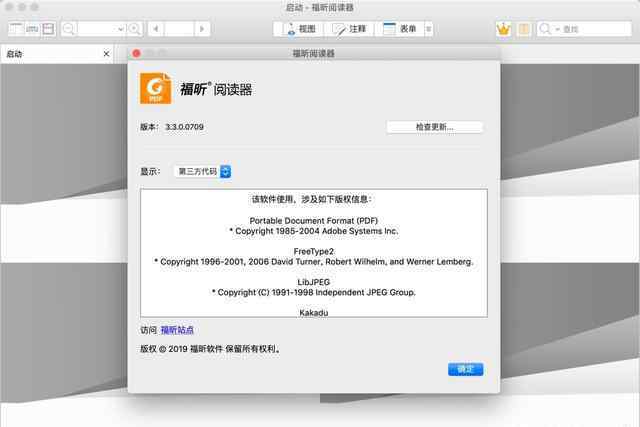Confirm with the blue 确定 button
640x427 pixels.
[x=465, y=369]
